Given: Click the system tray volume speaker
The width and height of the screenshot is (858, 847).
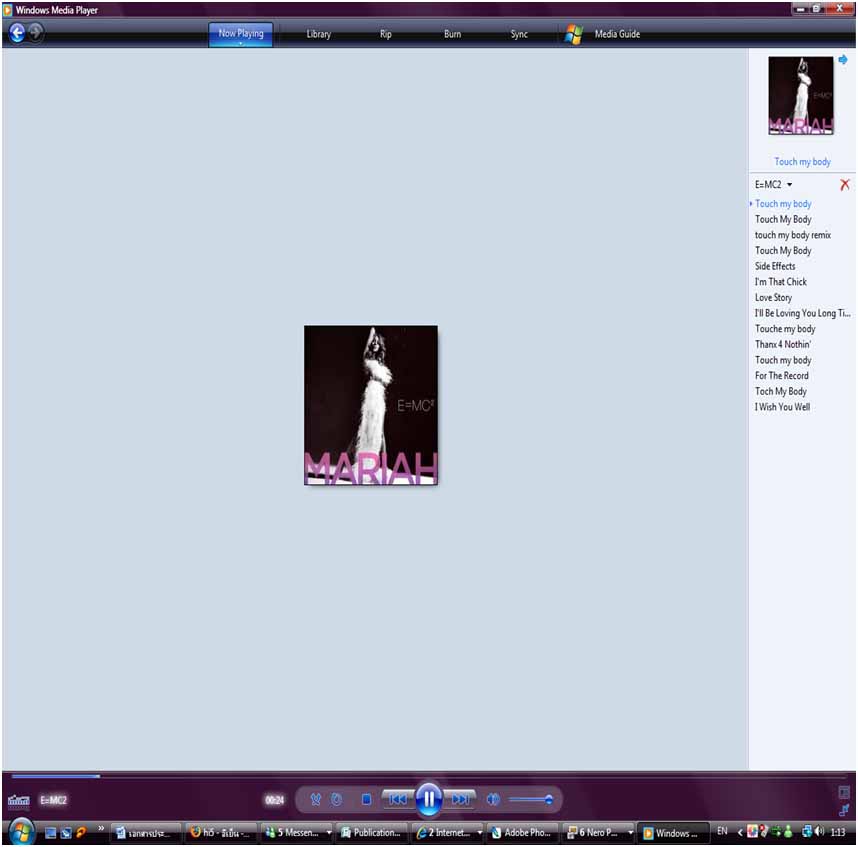Looking at the screenshot, I should tap(820, 832).
